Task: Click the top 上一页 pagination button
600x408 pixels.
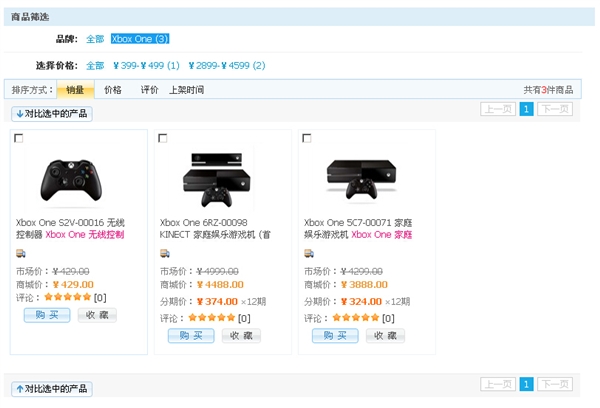Action: [x=498, y=109]
